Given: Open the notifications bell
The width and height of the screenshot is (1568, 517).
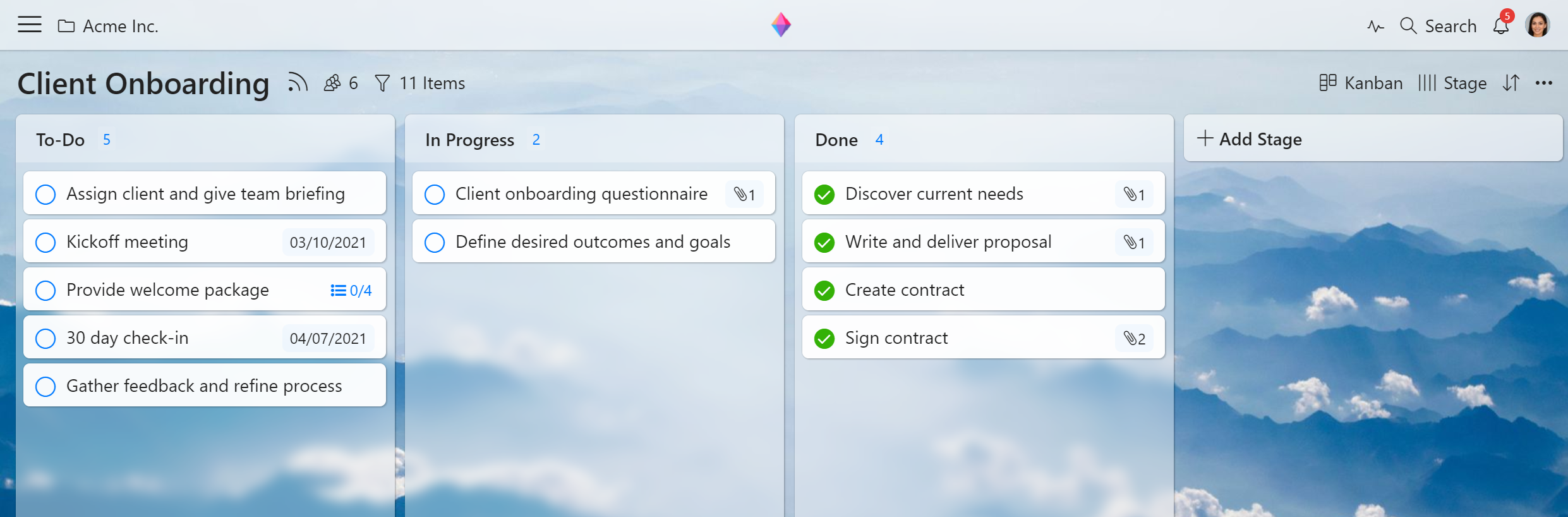Looking at the screenshot, I should pyautogui.click(x=1501, y=26).
